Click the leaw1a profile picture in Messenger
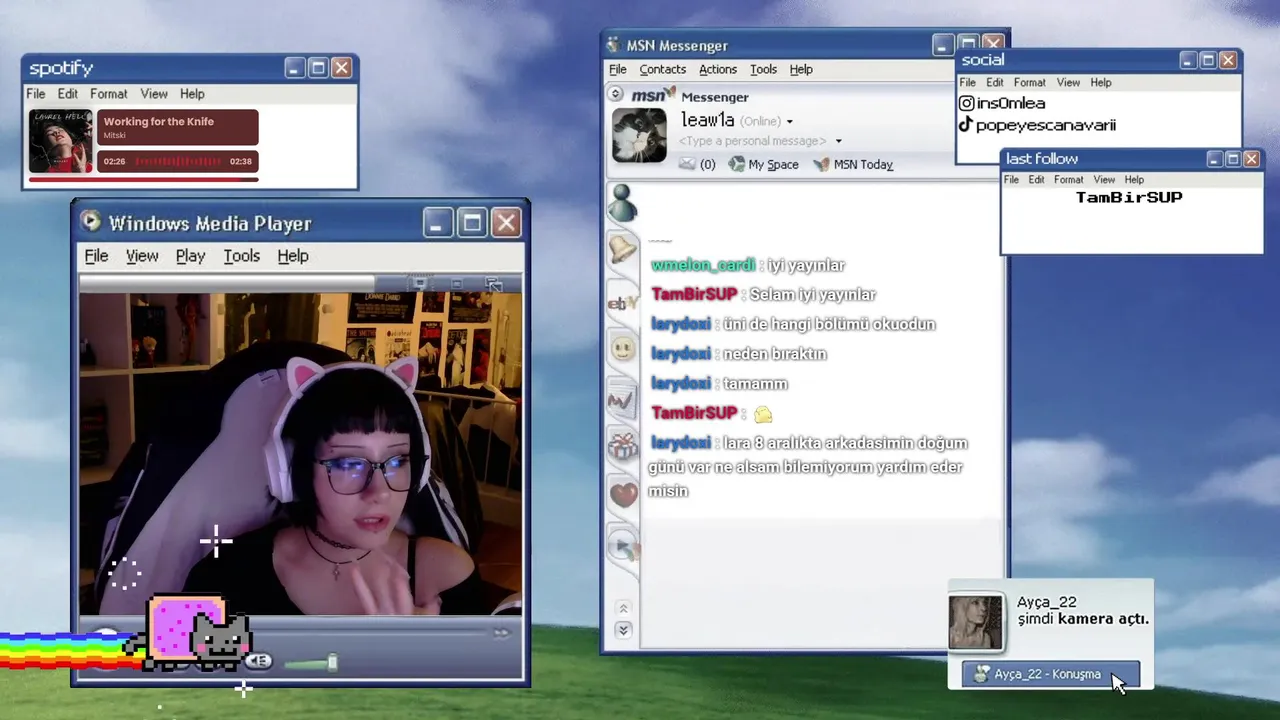Screen dimensions: 1280x720 [x=639, y=135]
